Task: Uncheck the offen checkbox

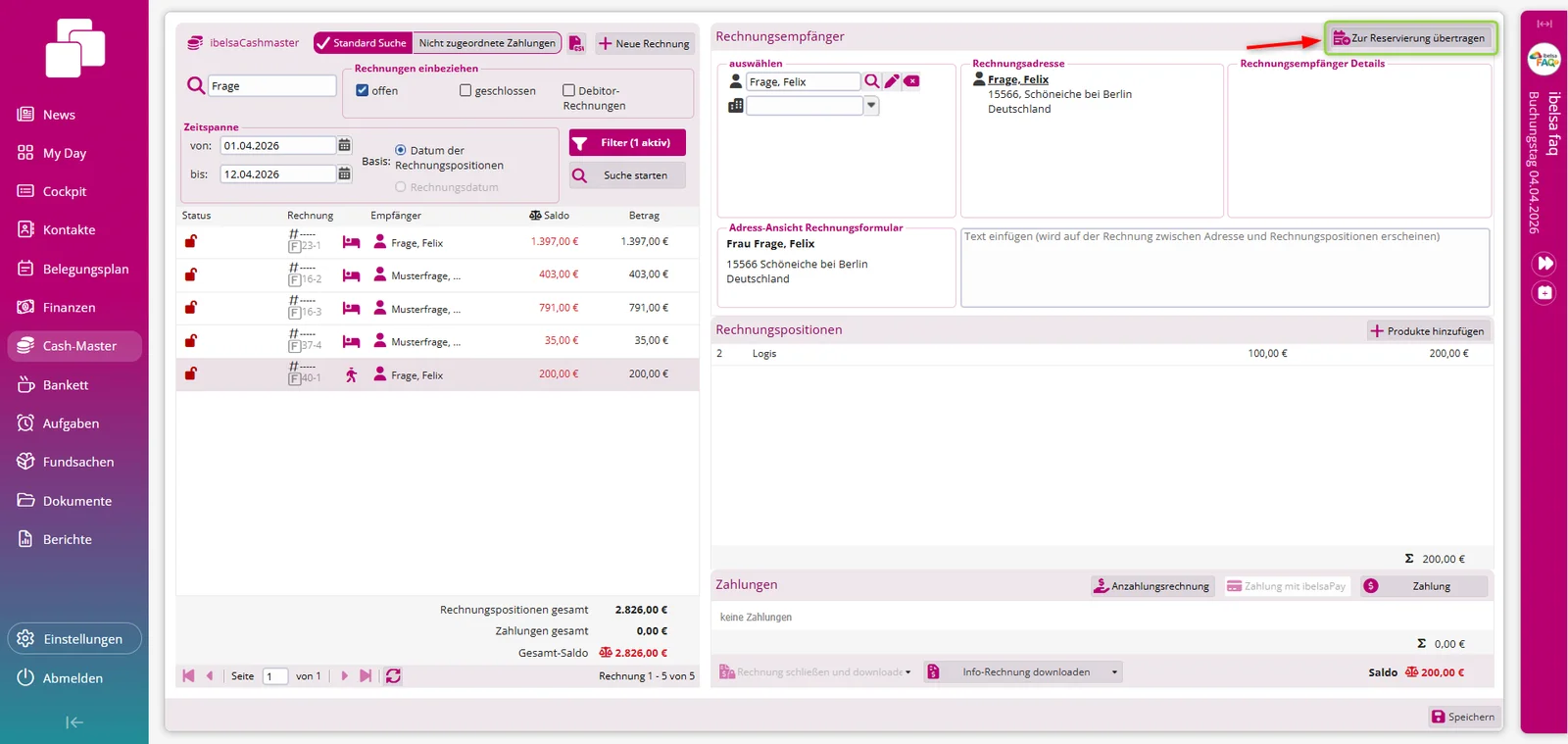Action: (x=363, y=90)
